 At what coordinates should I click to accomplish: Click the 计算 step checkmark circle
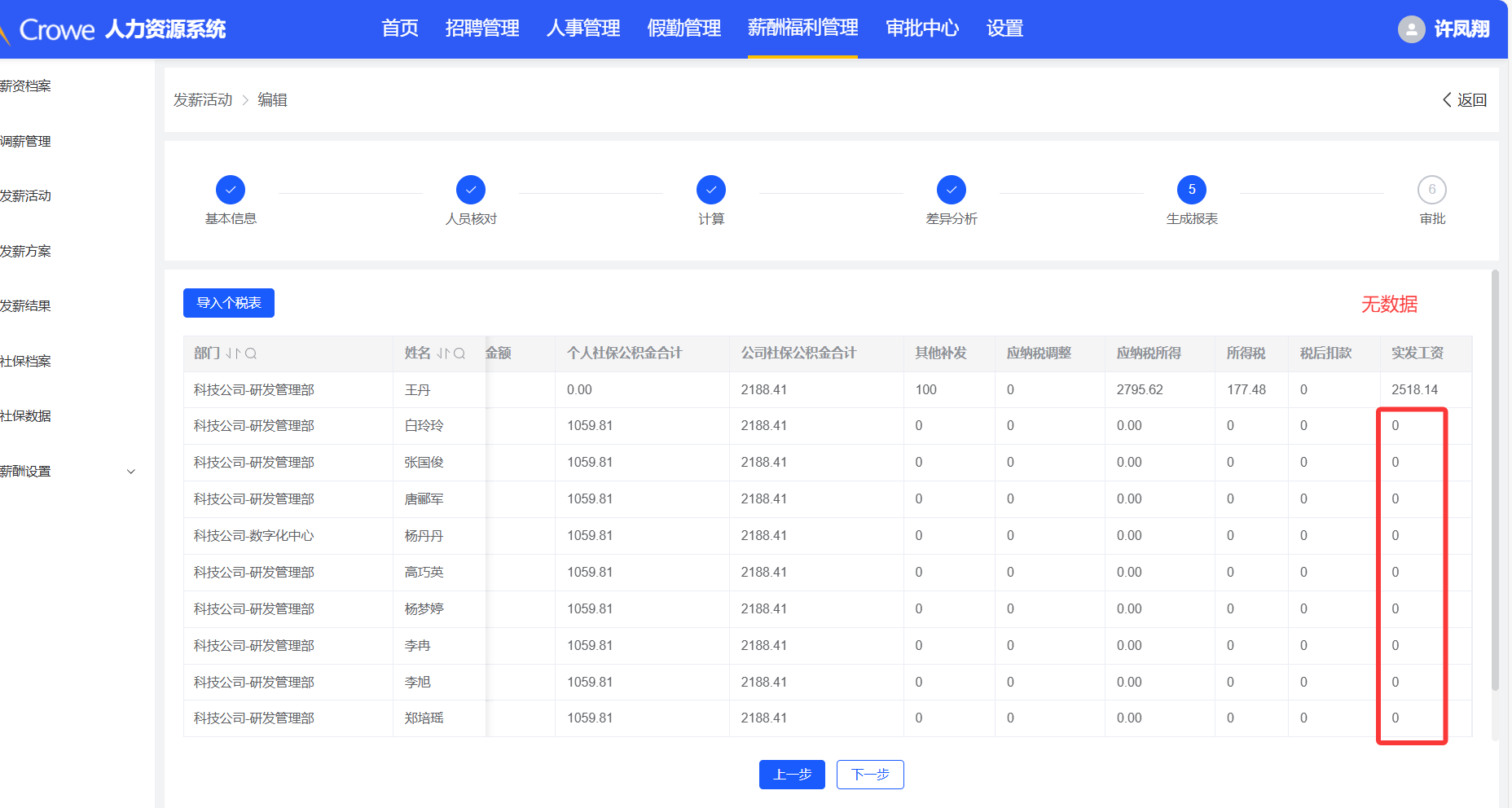711,190
